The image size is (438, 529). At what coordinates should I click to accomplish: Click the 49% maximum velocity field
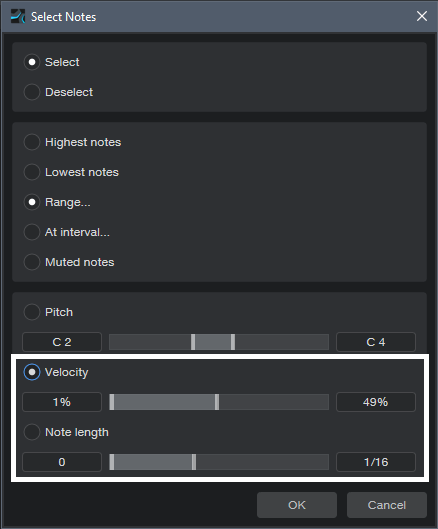pos(376,402)
